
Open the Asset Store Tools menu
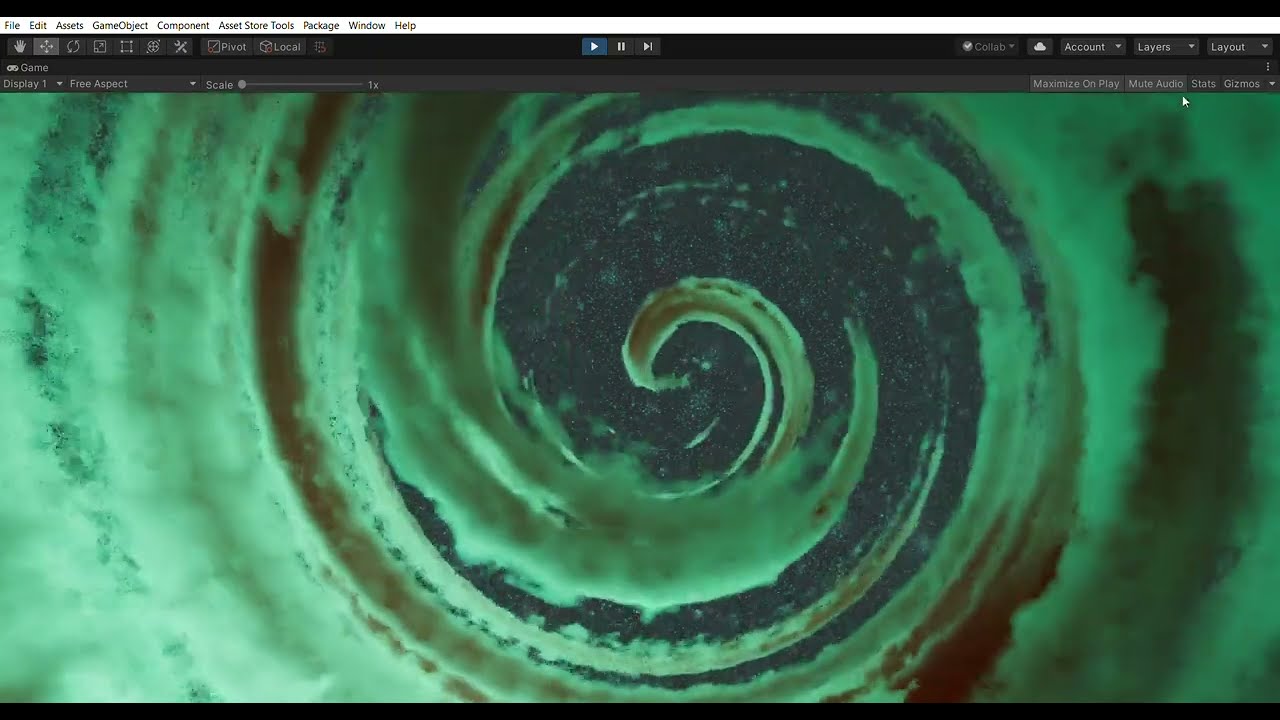coord(256,25)
